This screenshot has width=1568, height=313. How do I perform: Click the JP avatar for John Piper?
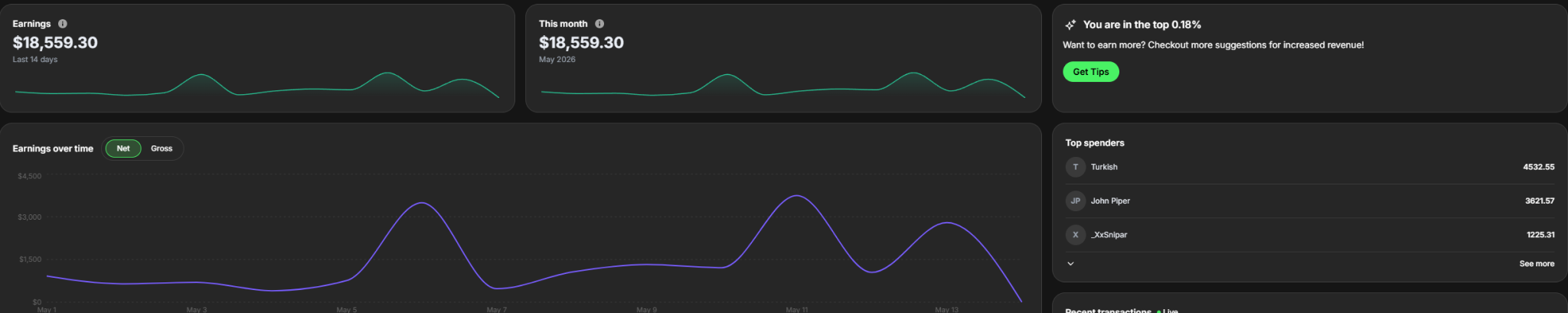pos(1075,201)
